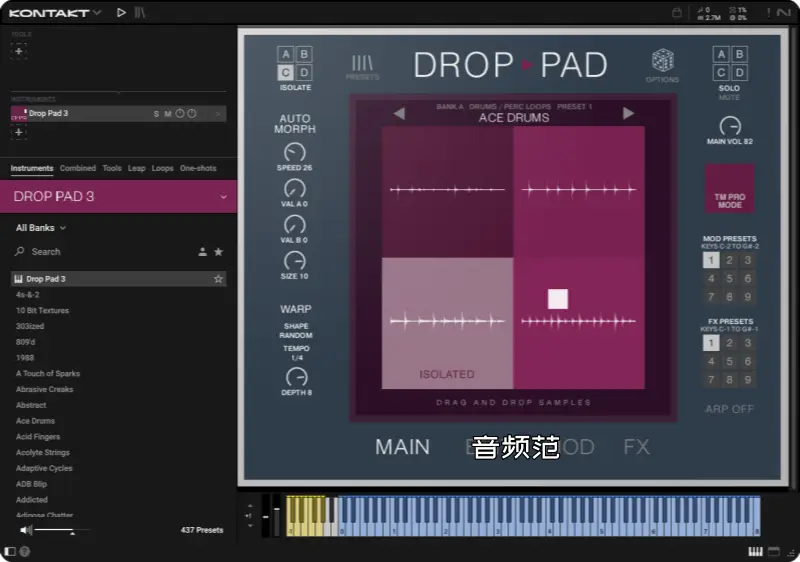Click the Search presets field

pyautogui.click(x=102, y=252)
